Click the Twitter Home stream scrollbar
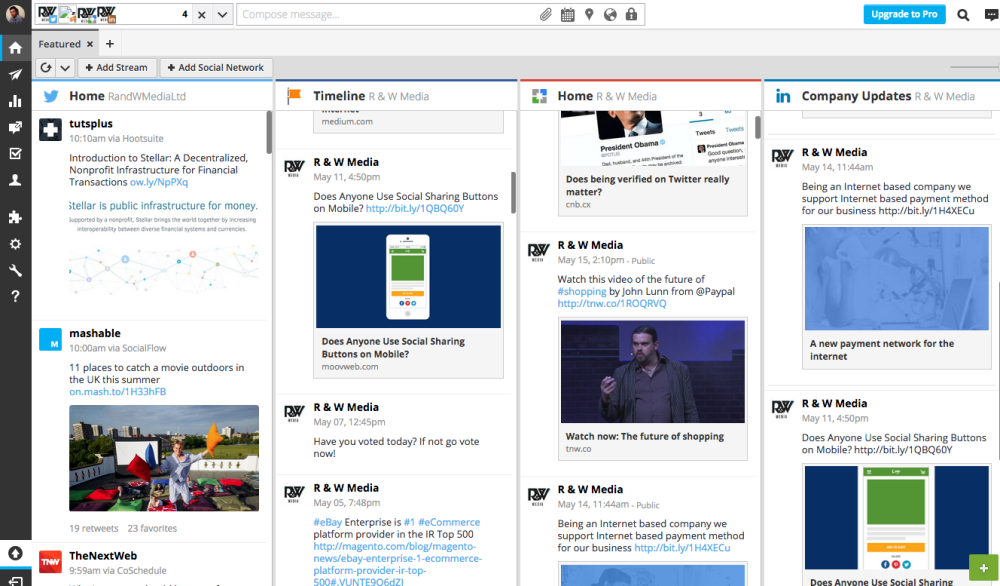This screenshot has height=586, width=1000. click(269, 133)
